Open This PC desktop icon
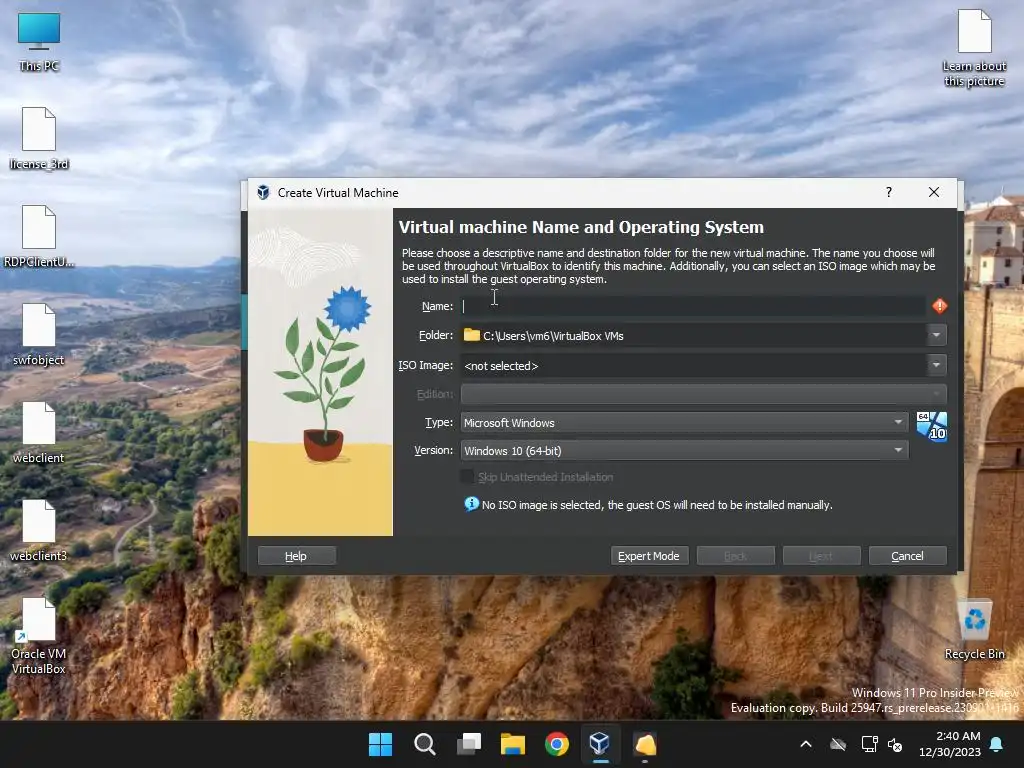The image size is (1024, 768). point(39,40)
